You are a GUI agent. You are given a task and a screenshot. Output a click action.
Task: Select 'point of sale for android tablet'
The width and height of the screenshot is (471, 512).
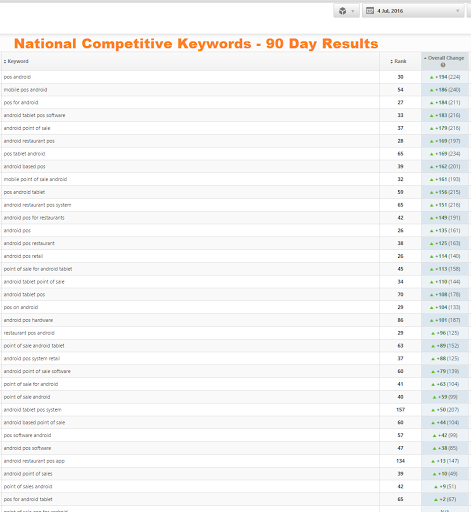point(38,269)
